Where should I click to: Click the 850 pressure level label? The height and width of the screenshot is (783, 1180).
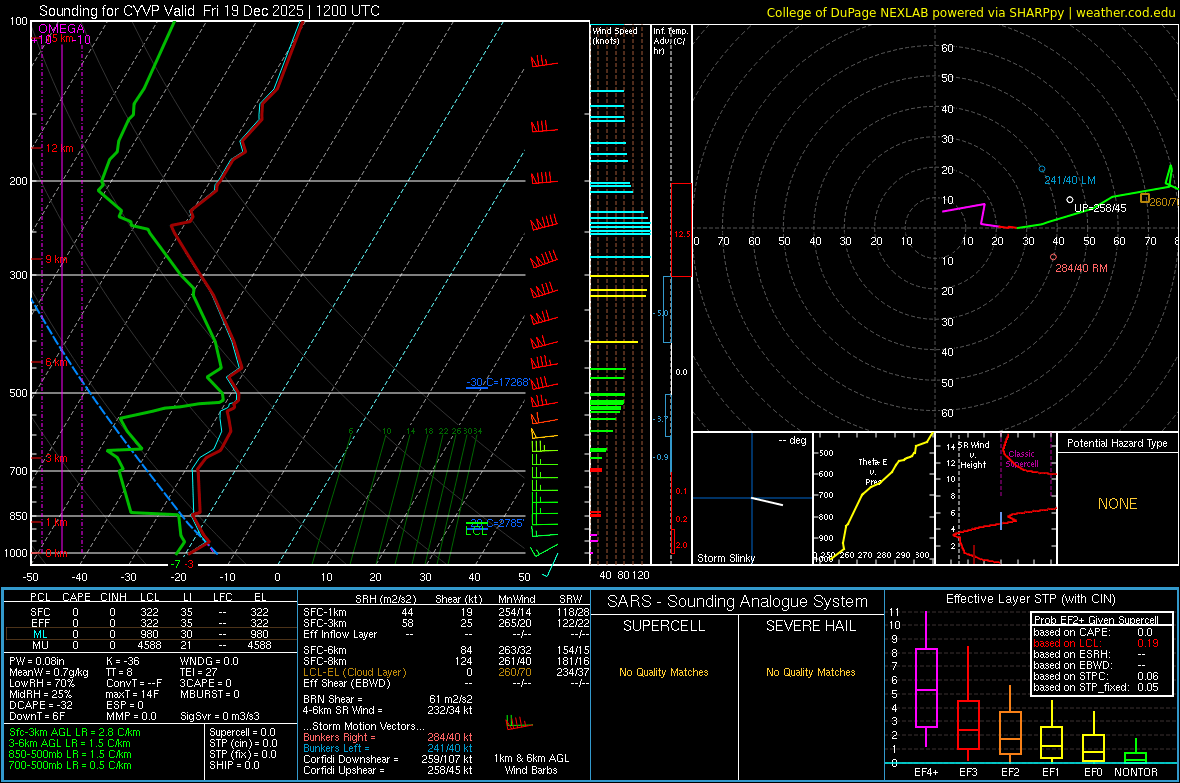pos(18,516)
